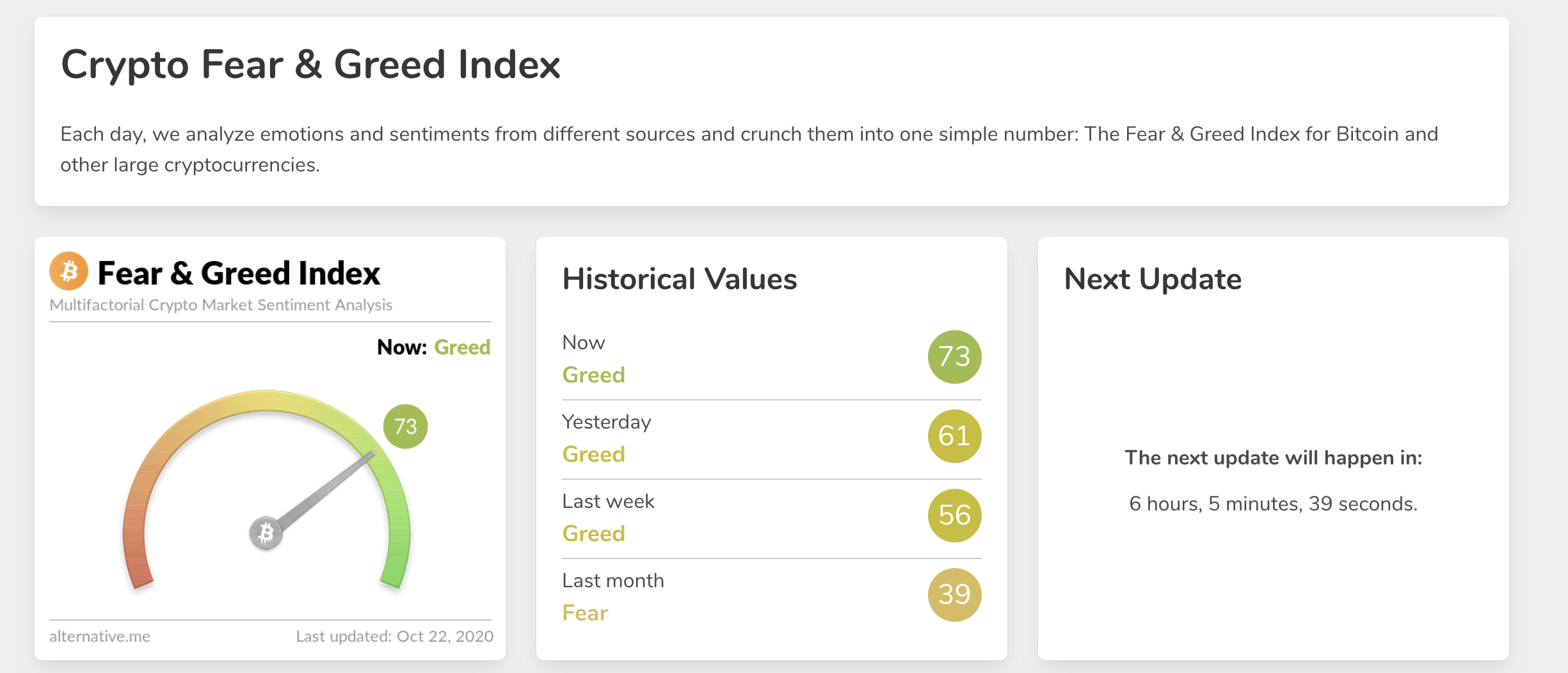Click the Now: Greed status label

pos(434,347)
